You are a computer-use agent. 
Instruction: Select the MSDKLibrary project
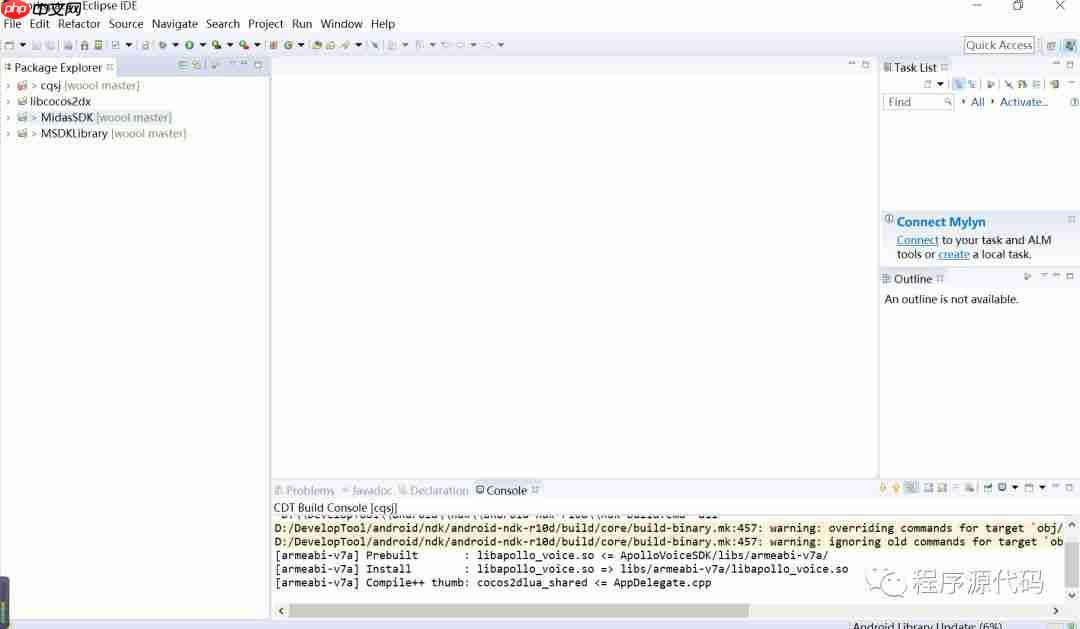pyautogui.click(x=101, y=134)
